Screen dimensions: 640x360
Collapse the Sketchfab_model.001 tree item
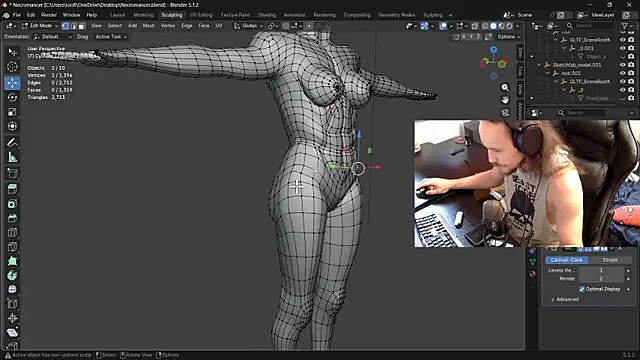pyautogui.click(x=539, y=65)
